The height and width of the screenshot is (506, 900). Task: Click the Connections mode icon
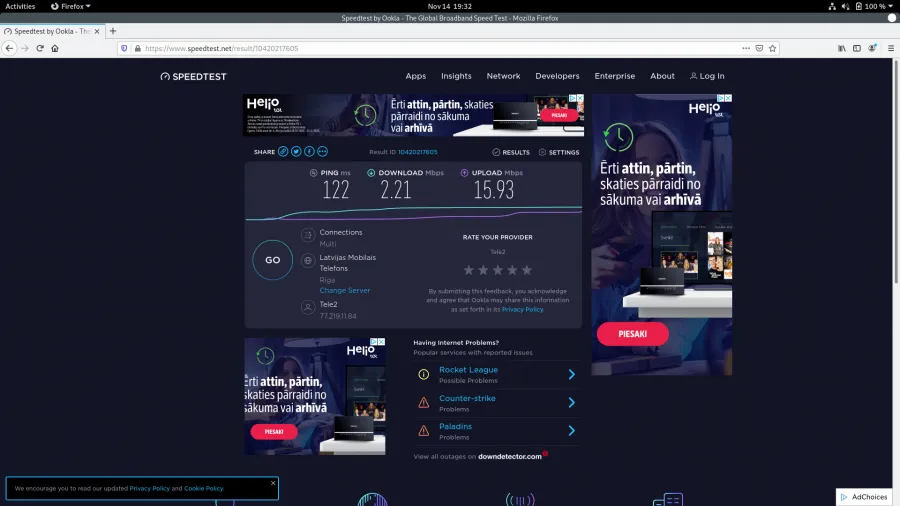[308, 235]
